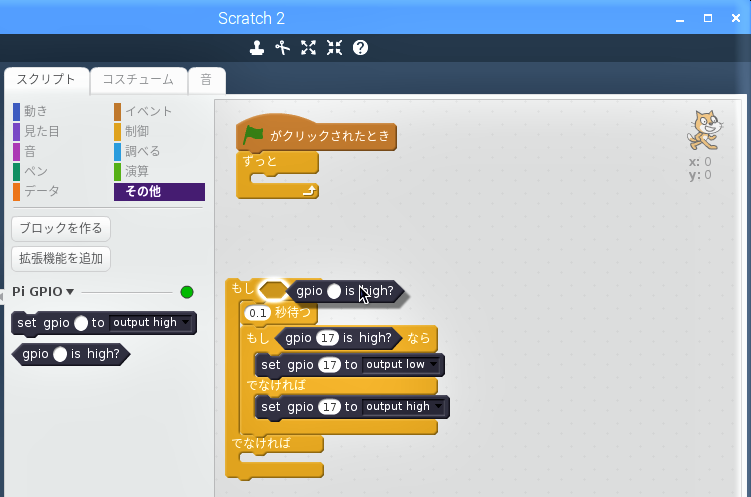Image resolution: width=751 pixels, height=497 pixels.
Task: Click the Scratch 2 window title
Action: (x=251, y=18)
